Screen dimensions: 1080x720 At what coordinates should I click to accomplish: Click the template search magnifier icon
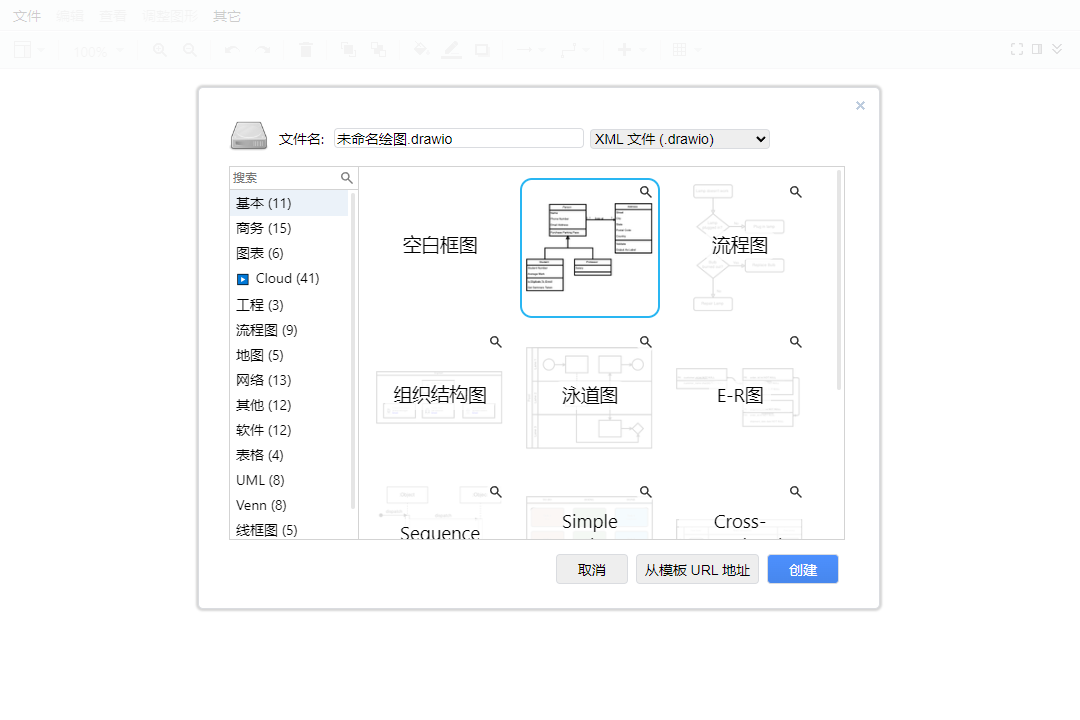(x=346, y=178)
